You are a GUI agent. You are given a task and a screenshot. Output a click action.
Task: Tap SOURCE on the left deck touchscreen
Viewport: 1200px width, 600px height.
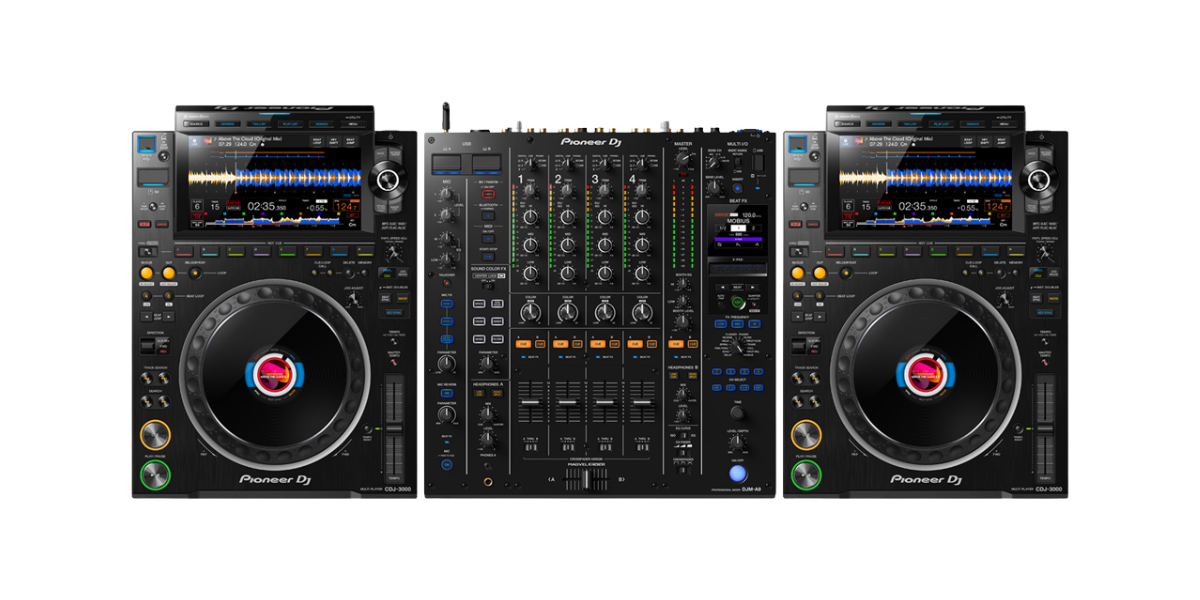194,124
